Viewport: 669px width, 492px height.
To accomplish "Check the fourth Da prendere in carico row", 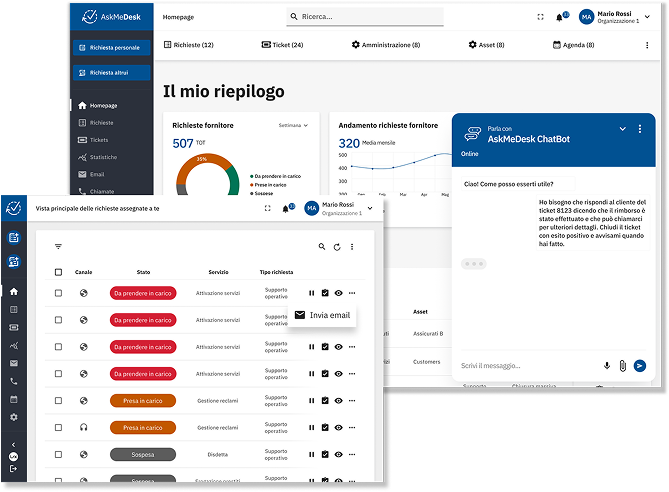I will tap(58, 374).
